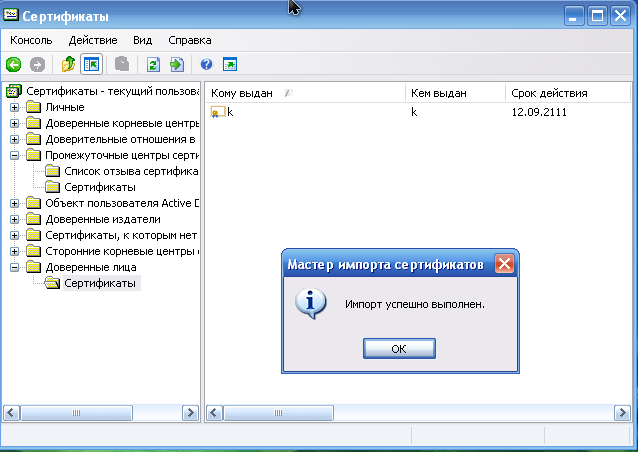Click left arrow of list pane scrollbar
638x452 pixels.
coord(214,413)
